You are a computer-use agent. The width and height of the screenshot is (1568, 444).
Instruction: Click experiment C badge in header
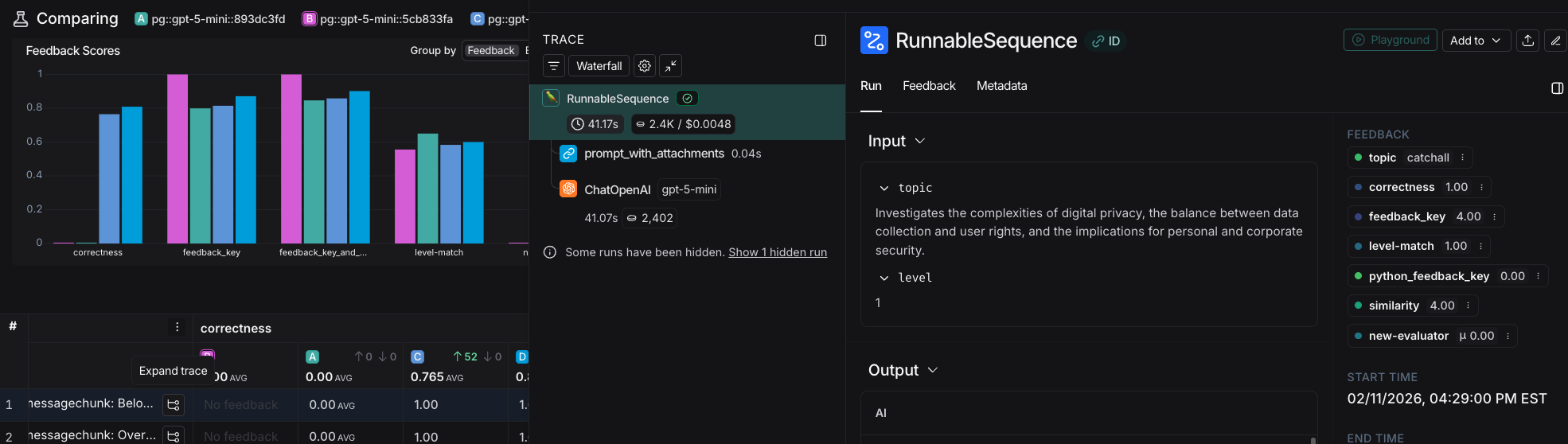(x=478, y=19)
